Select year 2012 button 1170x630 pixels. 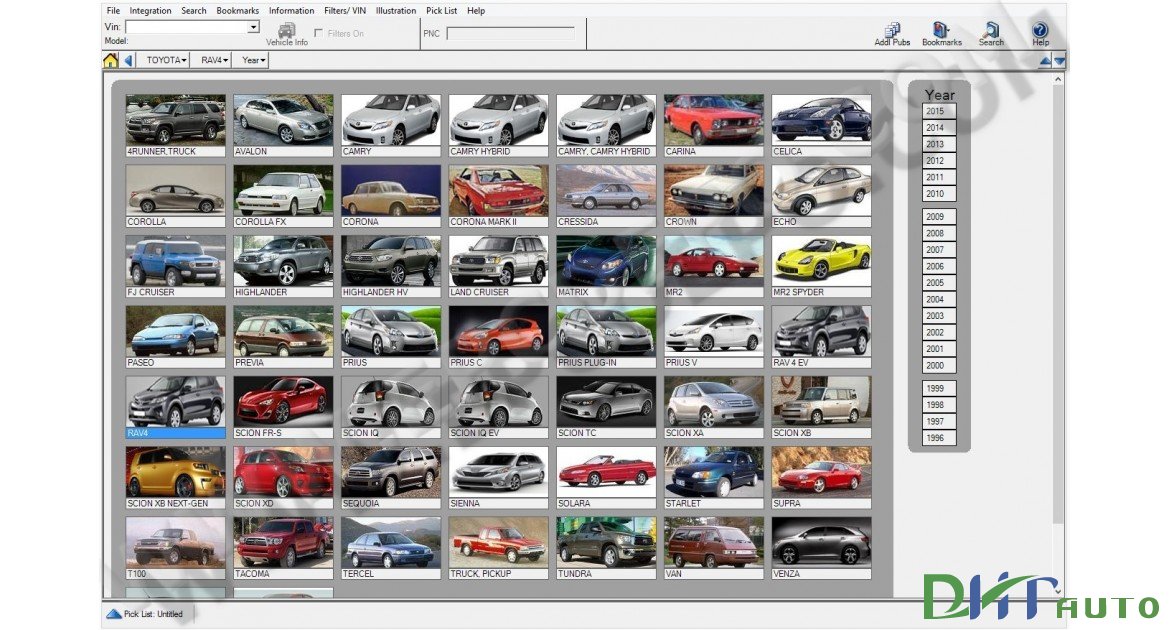coord(939,160)
